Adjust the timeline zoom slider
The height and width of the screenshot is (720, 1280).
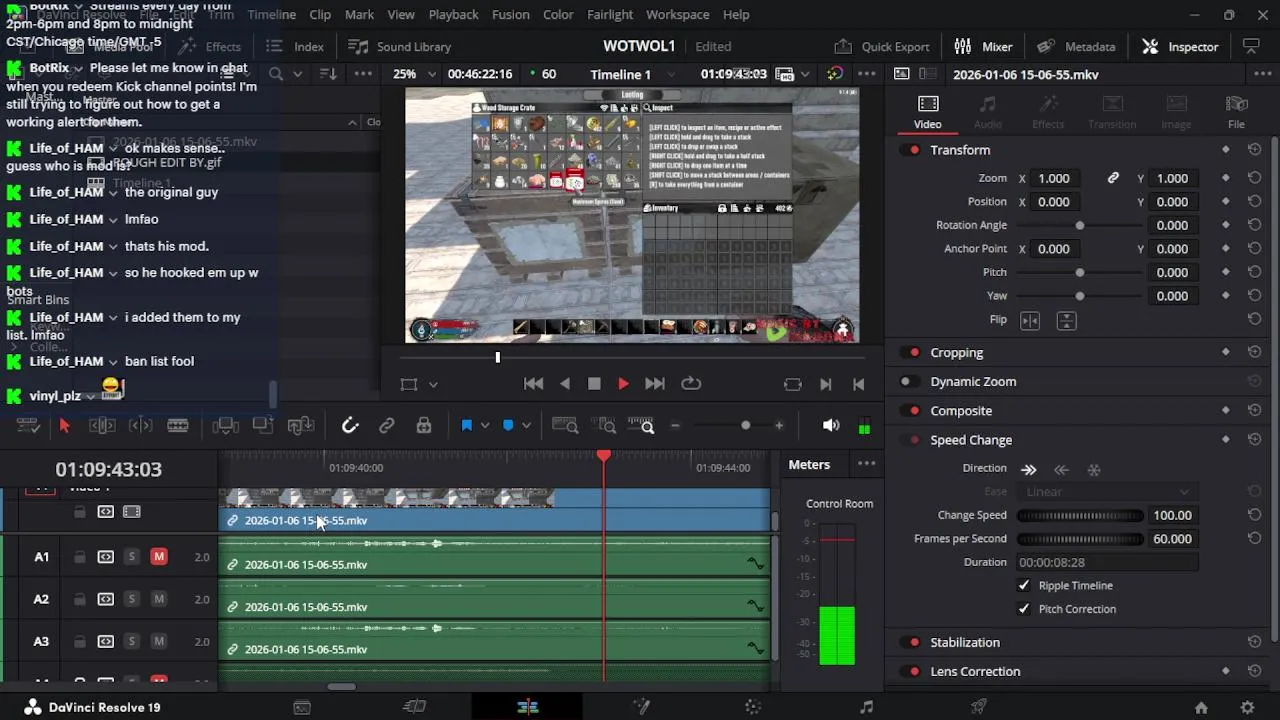tap(727, 426)
